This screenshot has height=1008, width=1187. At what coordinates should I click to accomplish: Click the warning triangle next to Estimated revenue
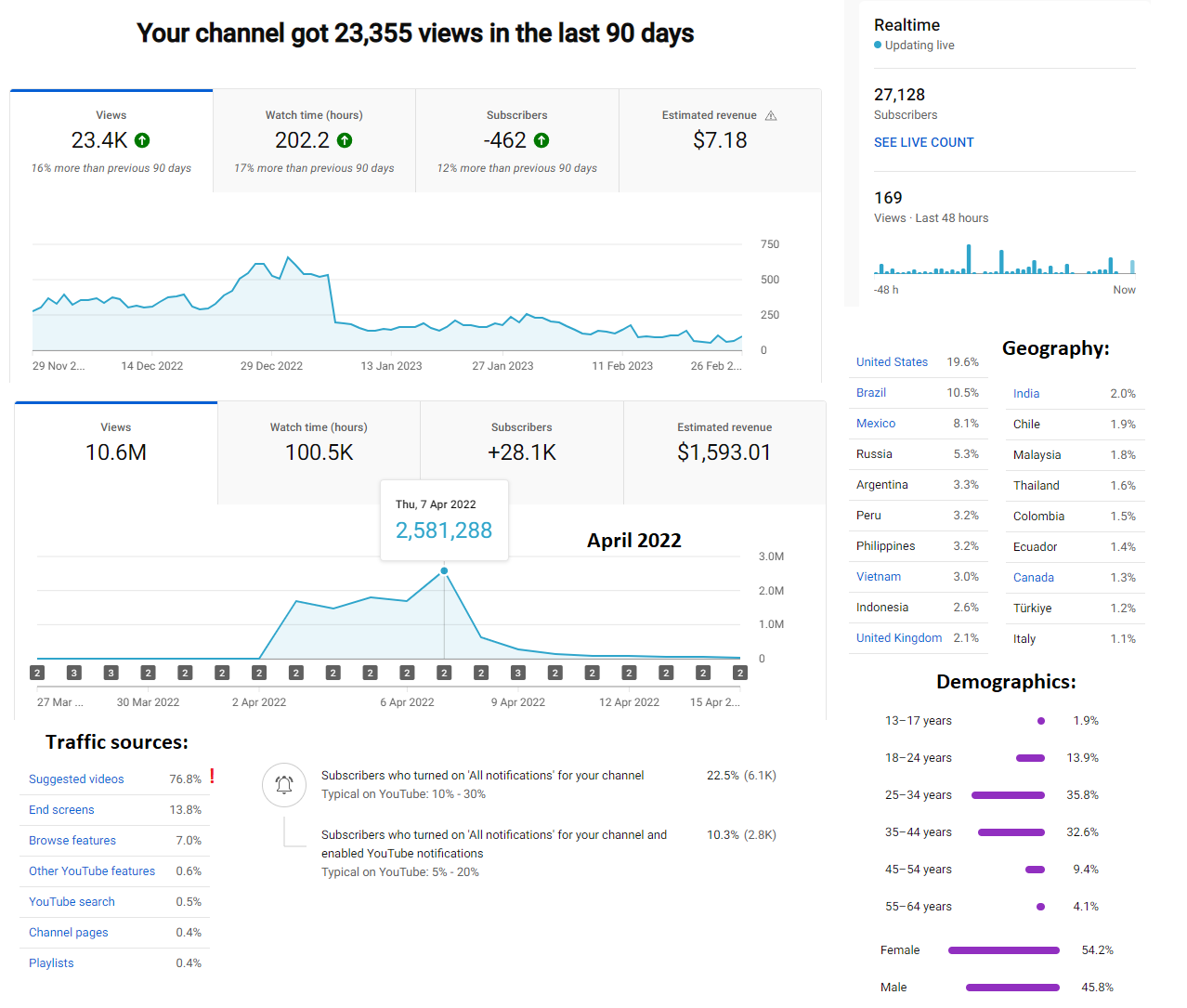771,116
